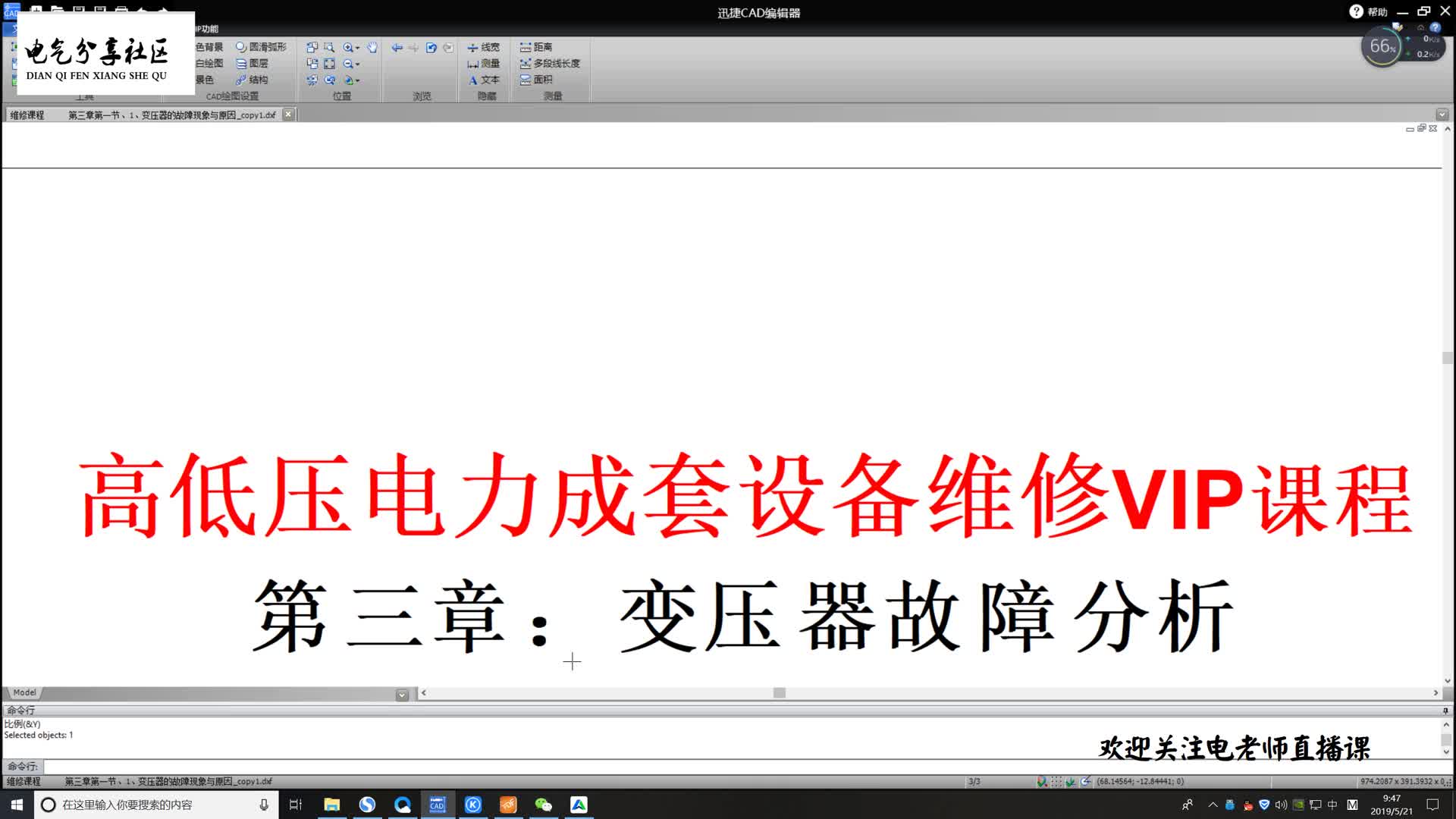Click the back arrow in the Browse group
The image size is (1456, 819).
coord(397,47)
